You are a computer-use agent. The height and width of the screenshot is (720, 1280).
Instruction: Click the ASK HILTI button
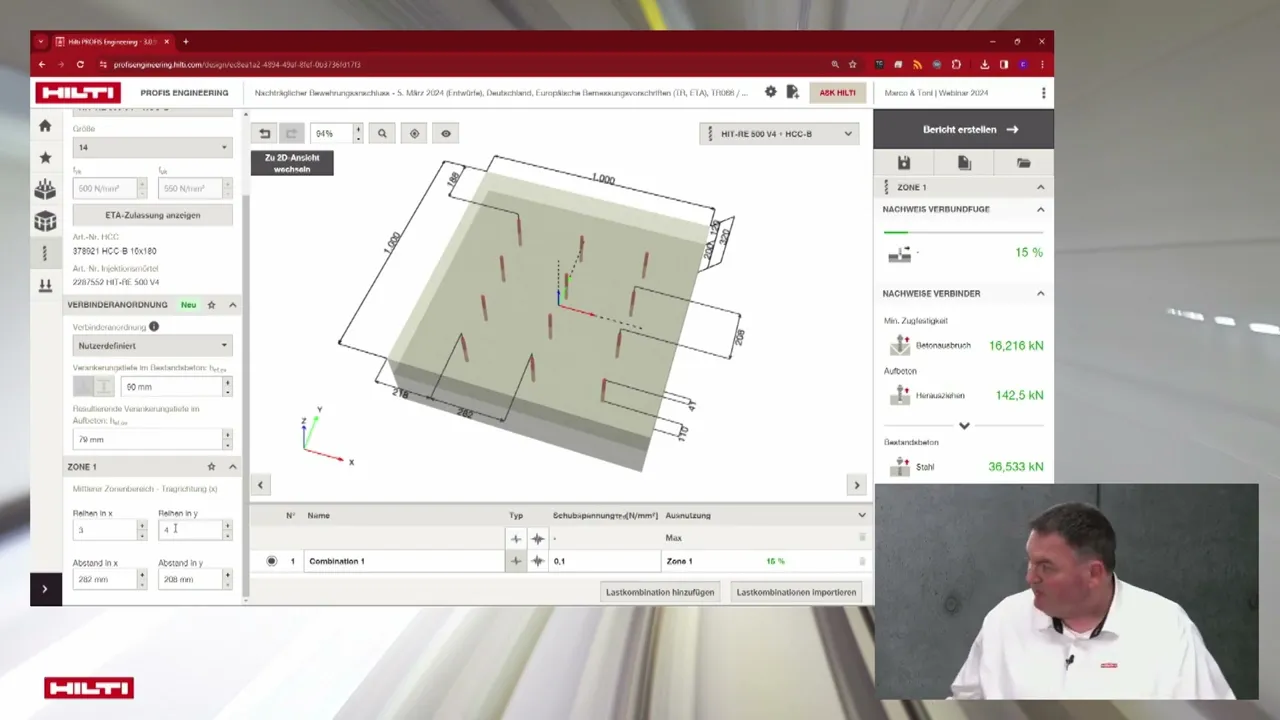838,92
